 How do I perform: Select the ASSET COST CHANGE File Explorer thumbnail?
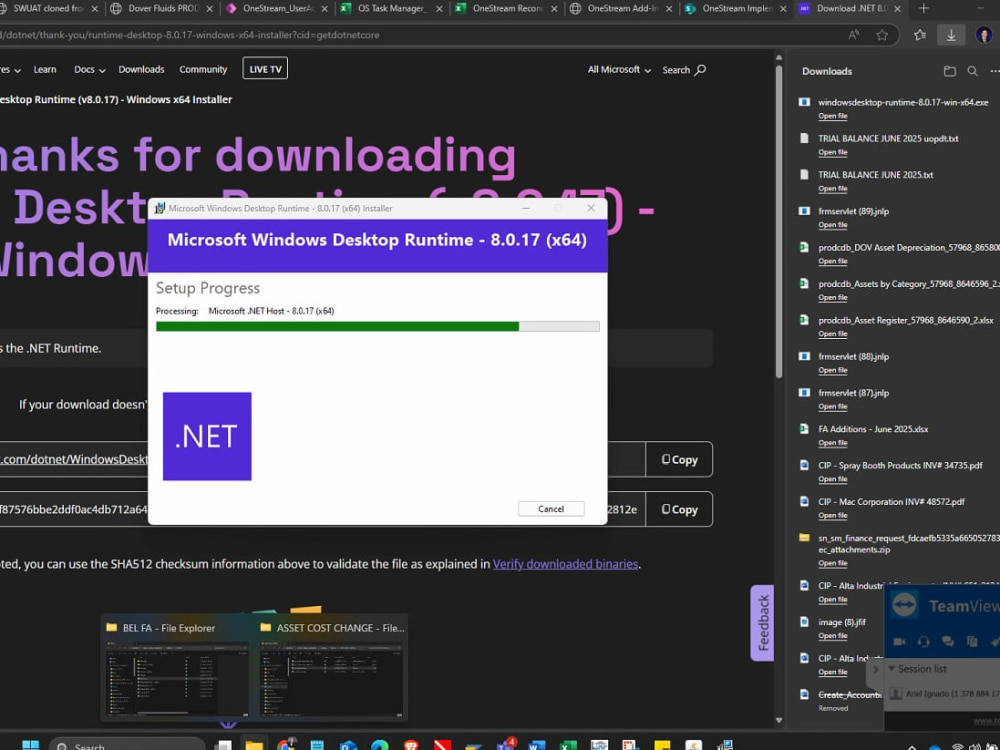[x=332, y=668]
